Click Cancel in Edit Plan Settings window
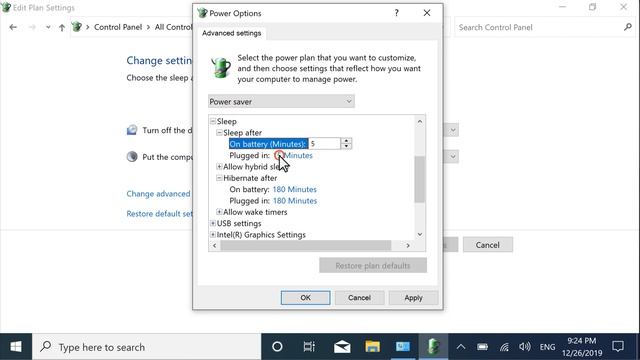The height and width of the screenshot is (360, 640). pyautogui.click(x=487, y=245)
